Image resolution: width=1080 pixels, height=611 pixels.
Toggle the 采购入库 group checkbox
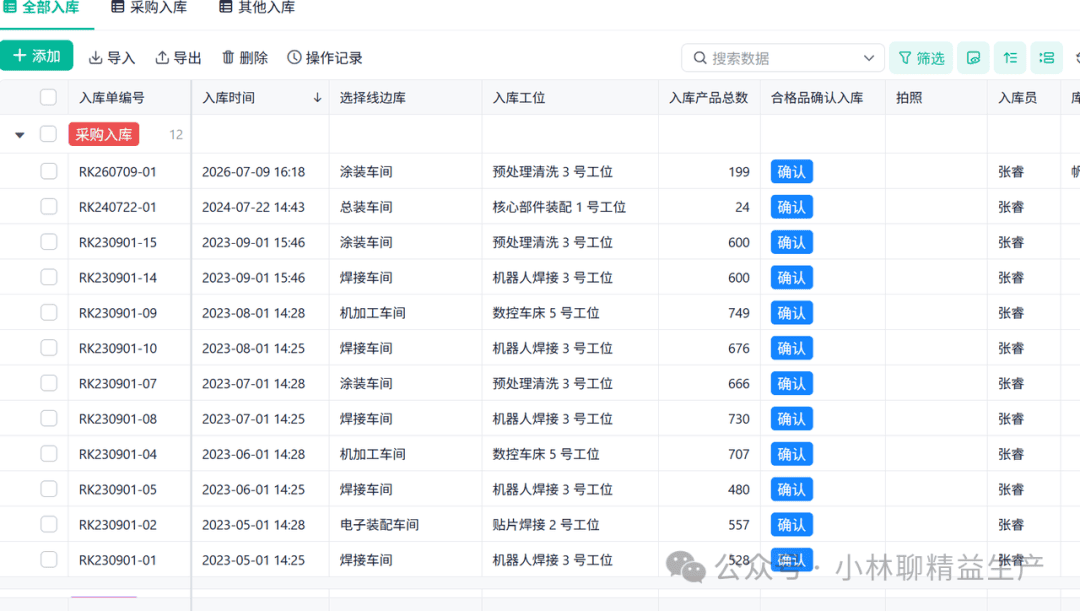tap(48, 134)
